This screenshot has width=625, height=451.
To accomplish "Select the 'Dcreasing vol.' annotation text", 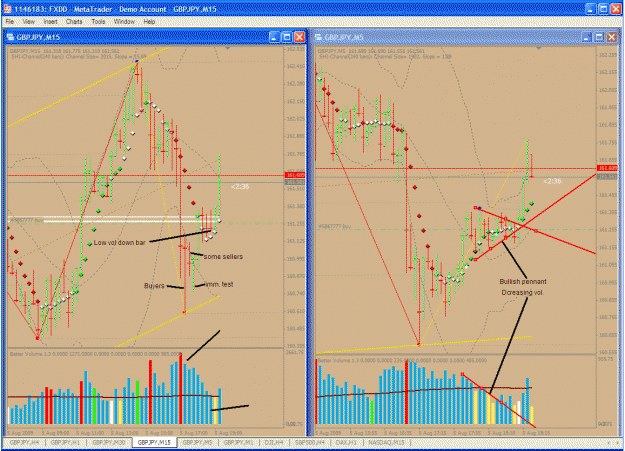I will 523,292.
